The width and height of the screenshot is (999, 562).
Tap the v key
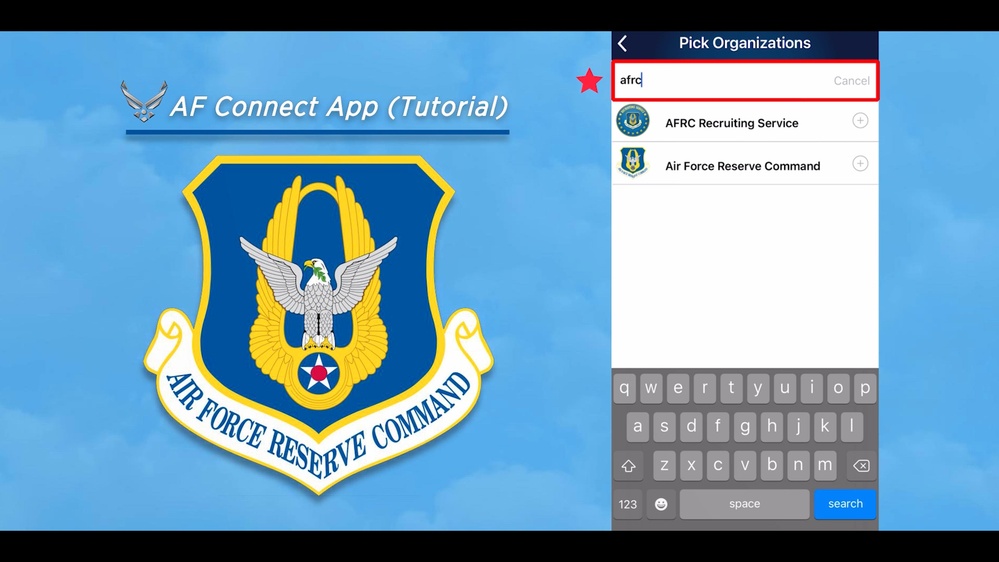click(745, 466)
